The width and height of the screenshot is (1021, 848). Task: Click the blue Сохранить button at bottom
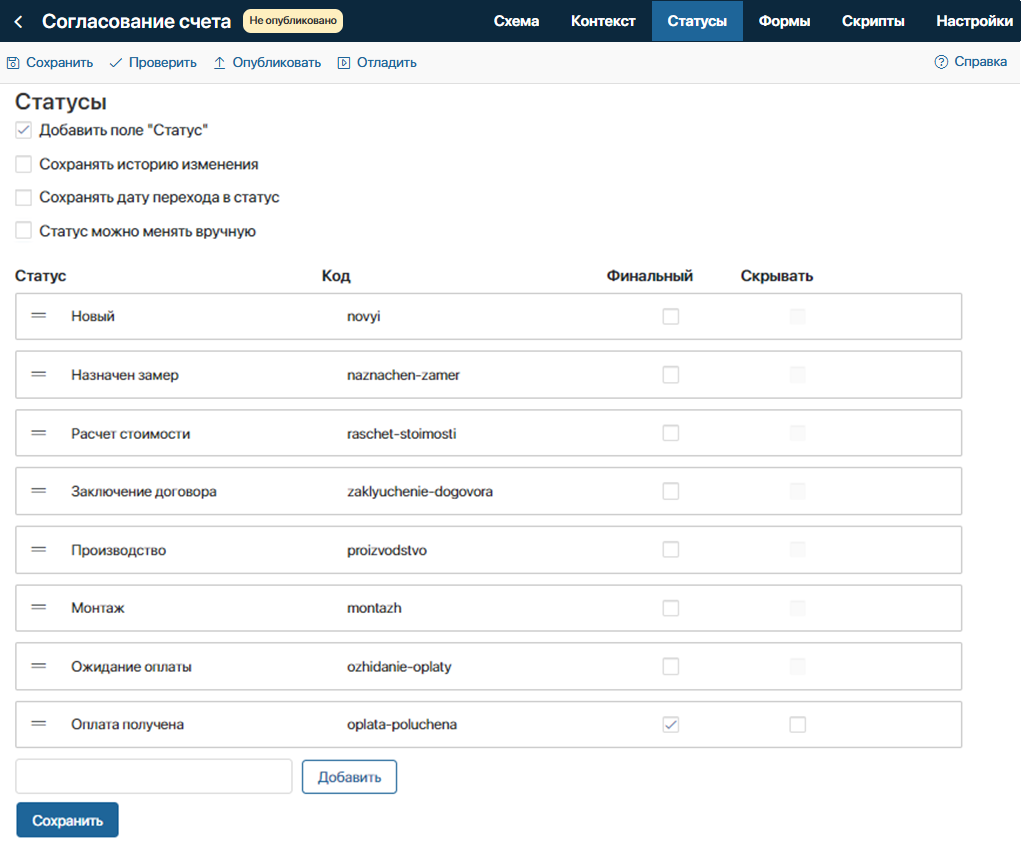[68, 820]
